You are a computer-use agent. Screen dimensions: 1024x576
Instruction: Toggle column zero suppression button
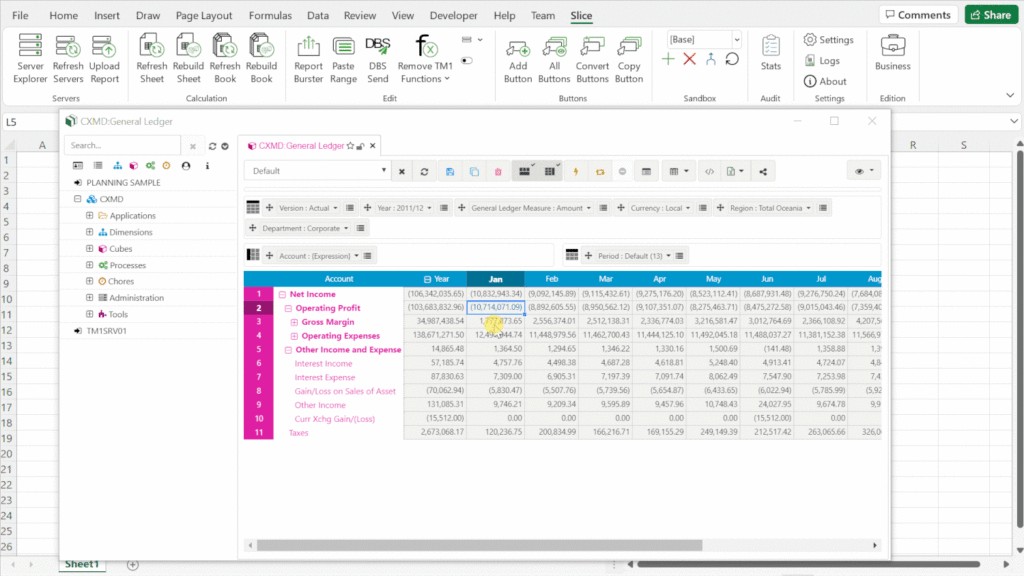tap(549, 171)
